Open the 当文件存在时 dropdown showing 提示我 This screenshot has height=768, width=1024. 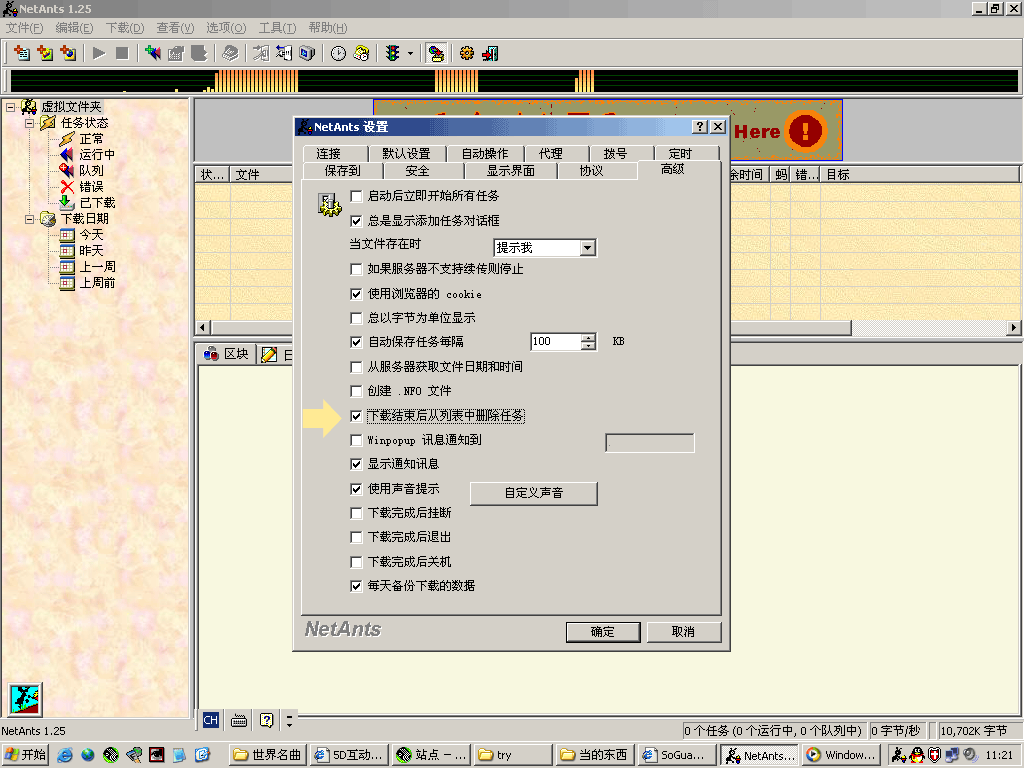[x=545, y=248]
